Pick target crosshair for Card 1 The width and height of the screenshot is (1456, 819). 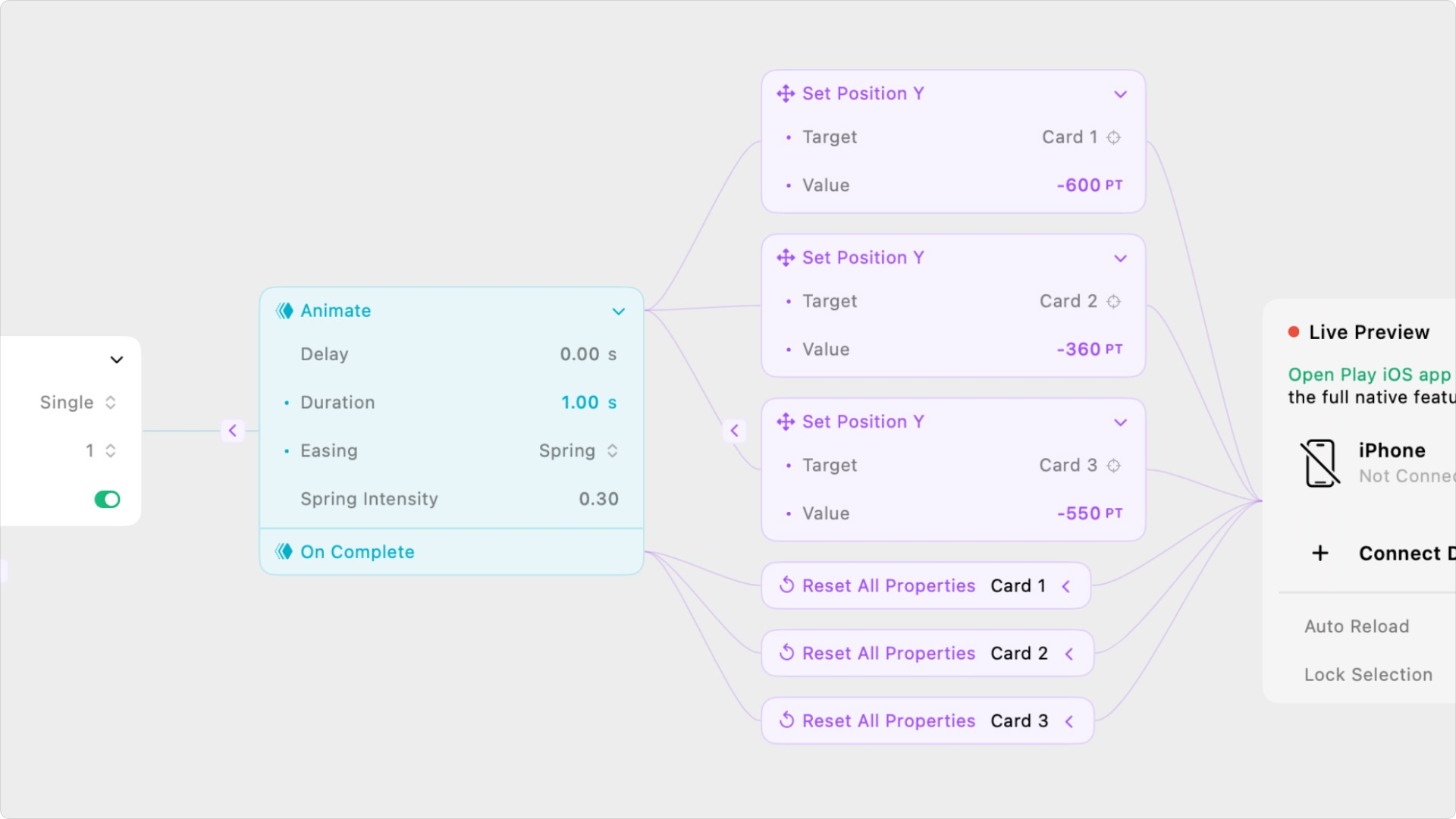click(1113, 137)
